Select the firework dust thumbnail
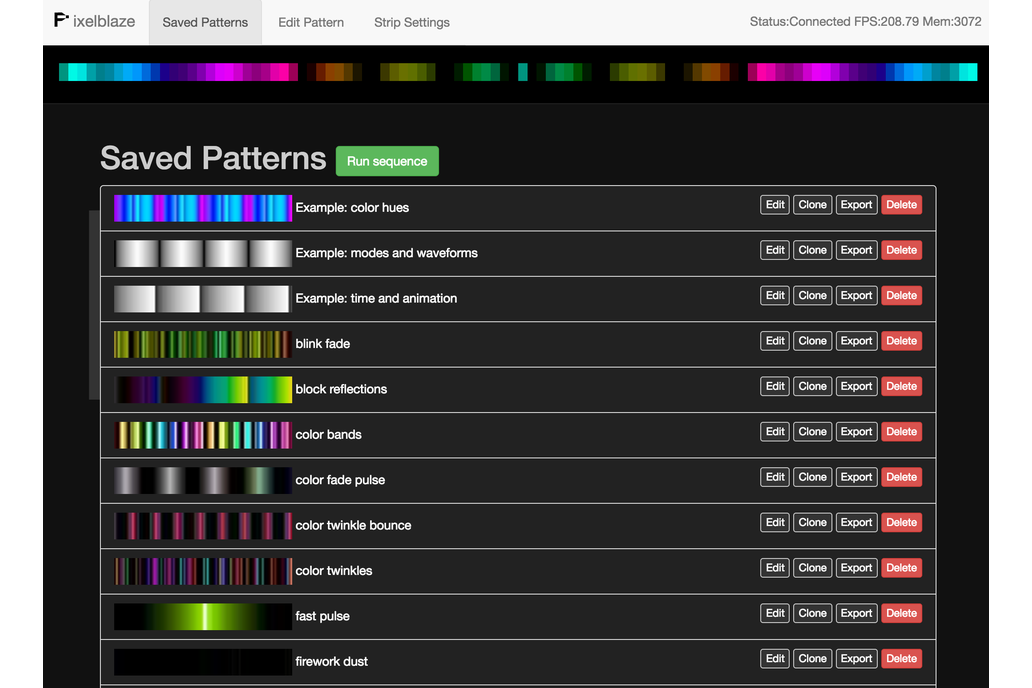Viewport: 1032px width, 688px height. tap(203, 662)
